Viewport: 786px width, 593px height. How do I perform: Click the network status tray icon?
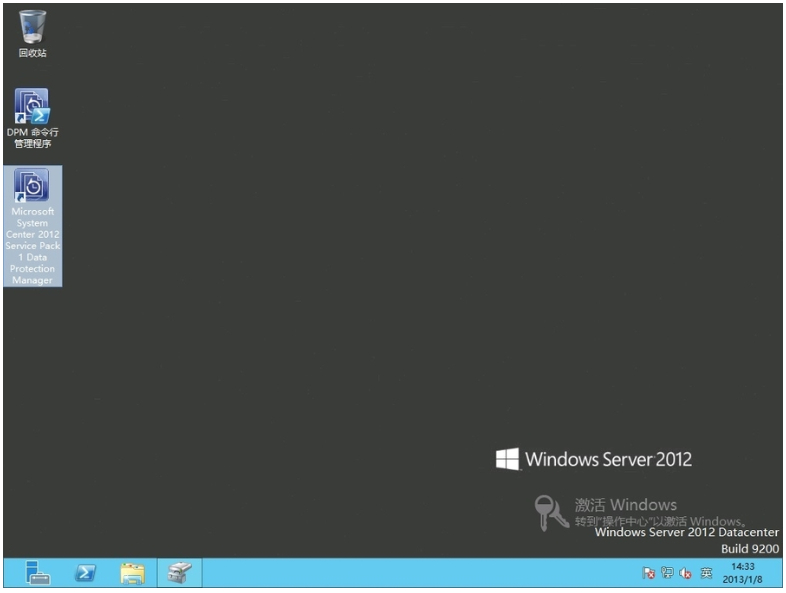tap(667, 572)
